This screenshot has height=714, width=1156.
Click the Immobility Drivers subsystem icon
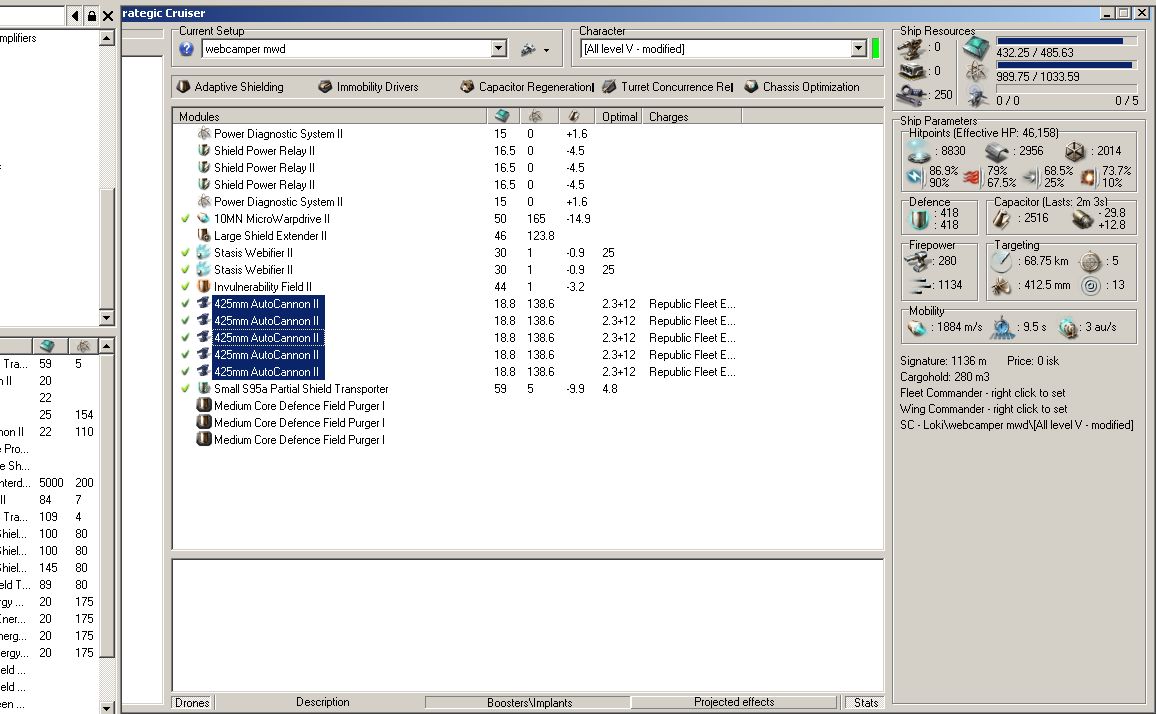pos(325,87)
